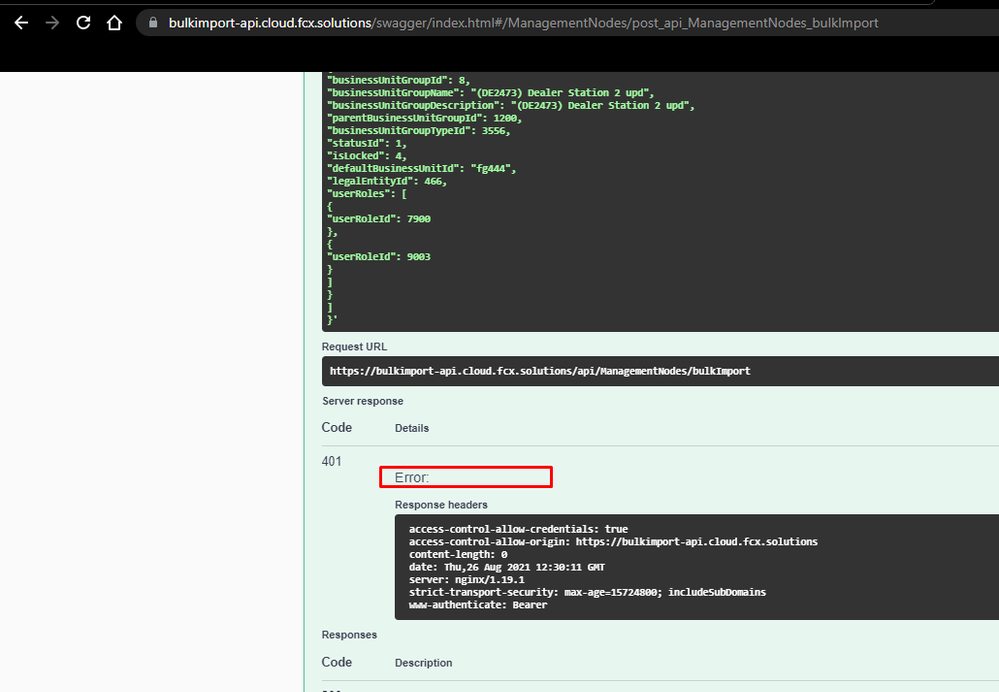Reload the Swagger page
Image resolution: width=999 pixels, height=692 pixels.
(83, 22)
